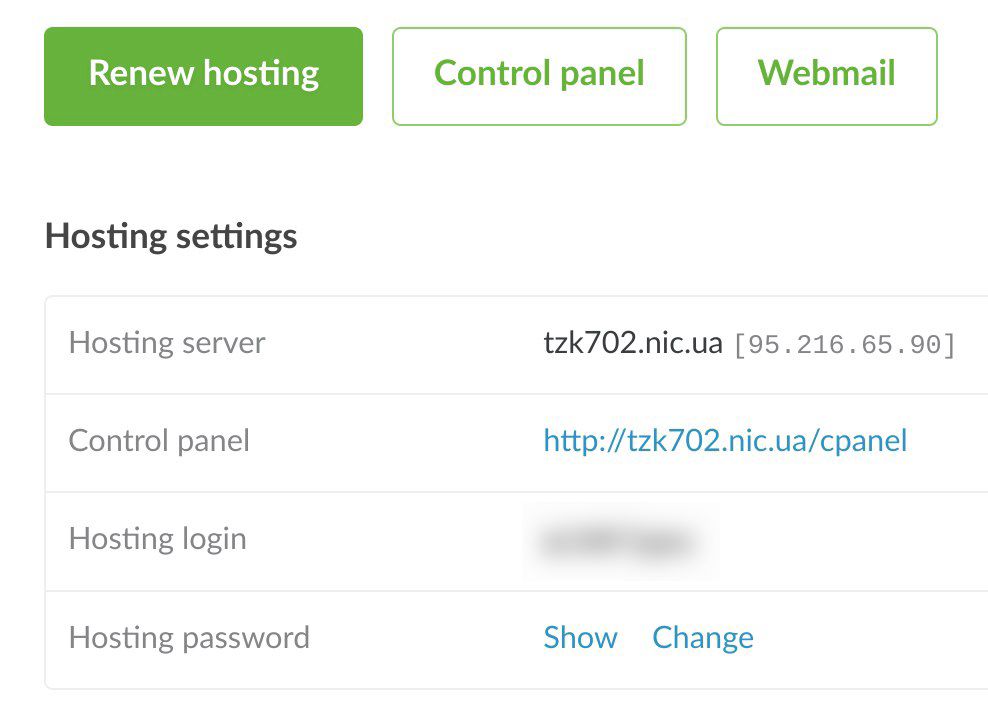Follow the tzk702.nic.ua/cpanel link
This screenshot has width=988, height=720.
[x=725, y=440]
